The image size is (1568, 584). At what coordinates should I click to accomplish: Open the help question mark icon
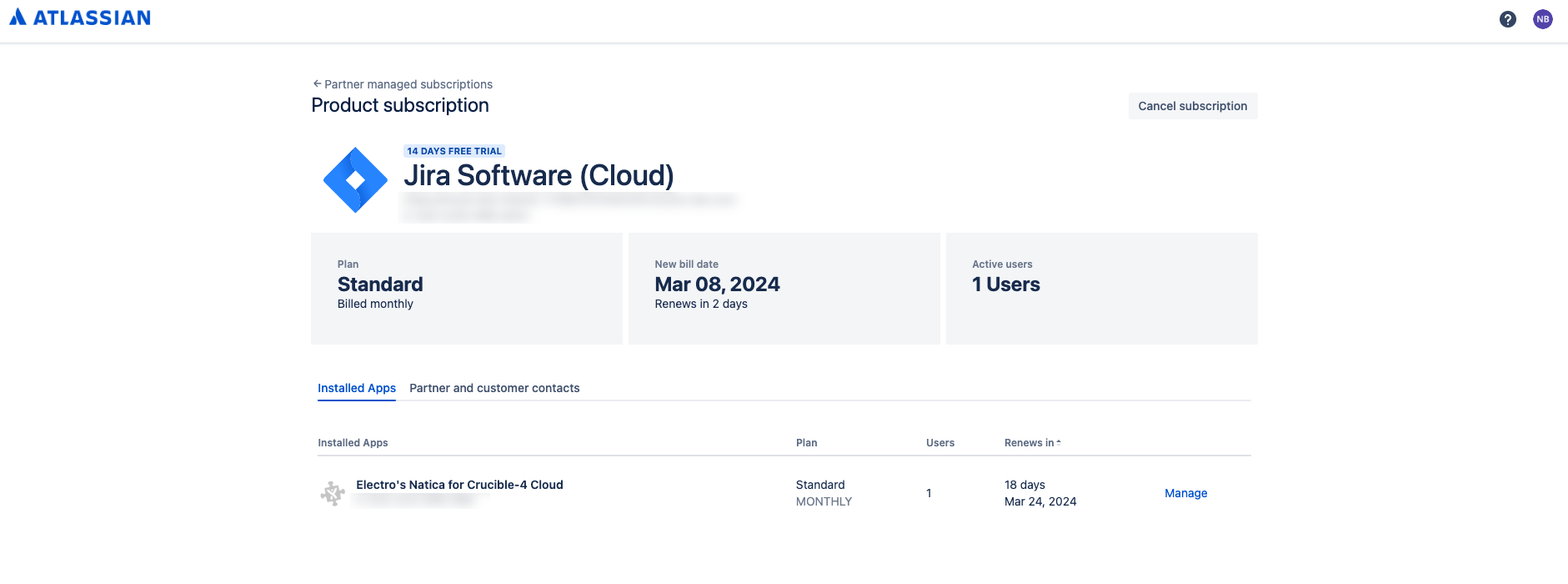coord(1507,19)
